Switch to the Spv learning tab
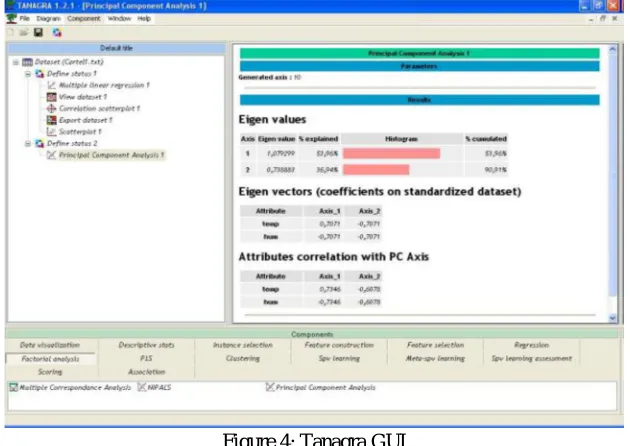 339,358
